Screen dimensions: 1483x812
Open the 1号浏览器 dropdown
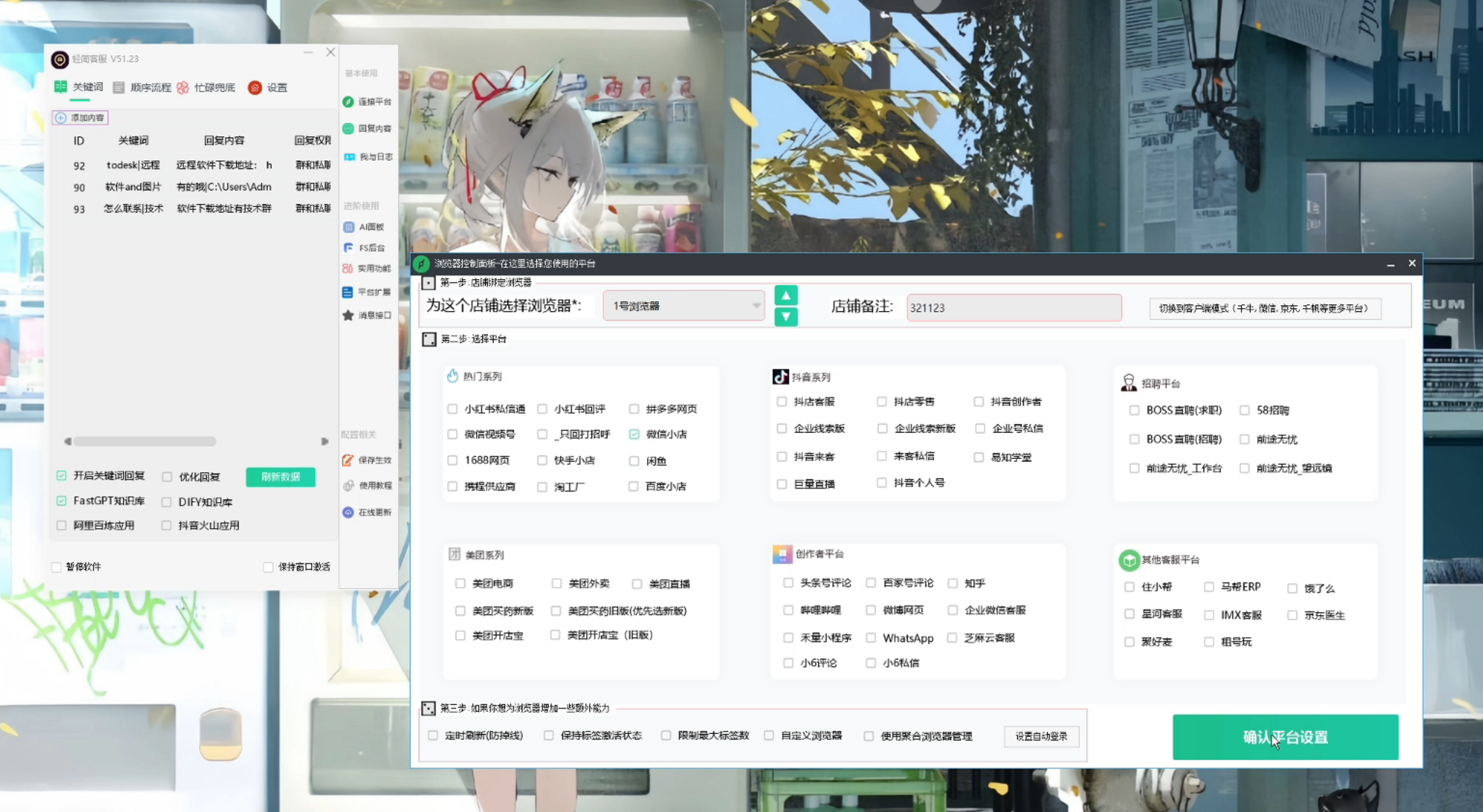[x=684, y=306]
